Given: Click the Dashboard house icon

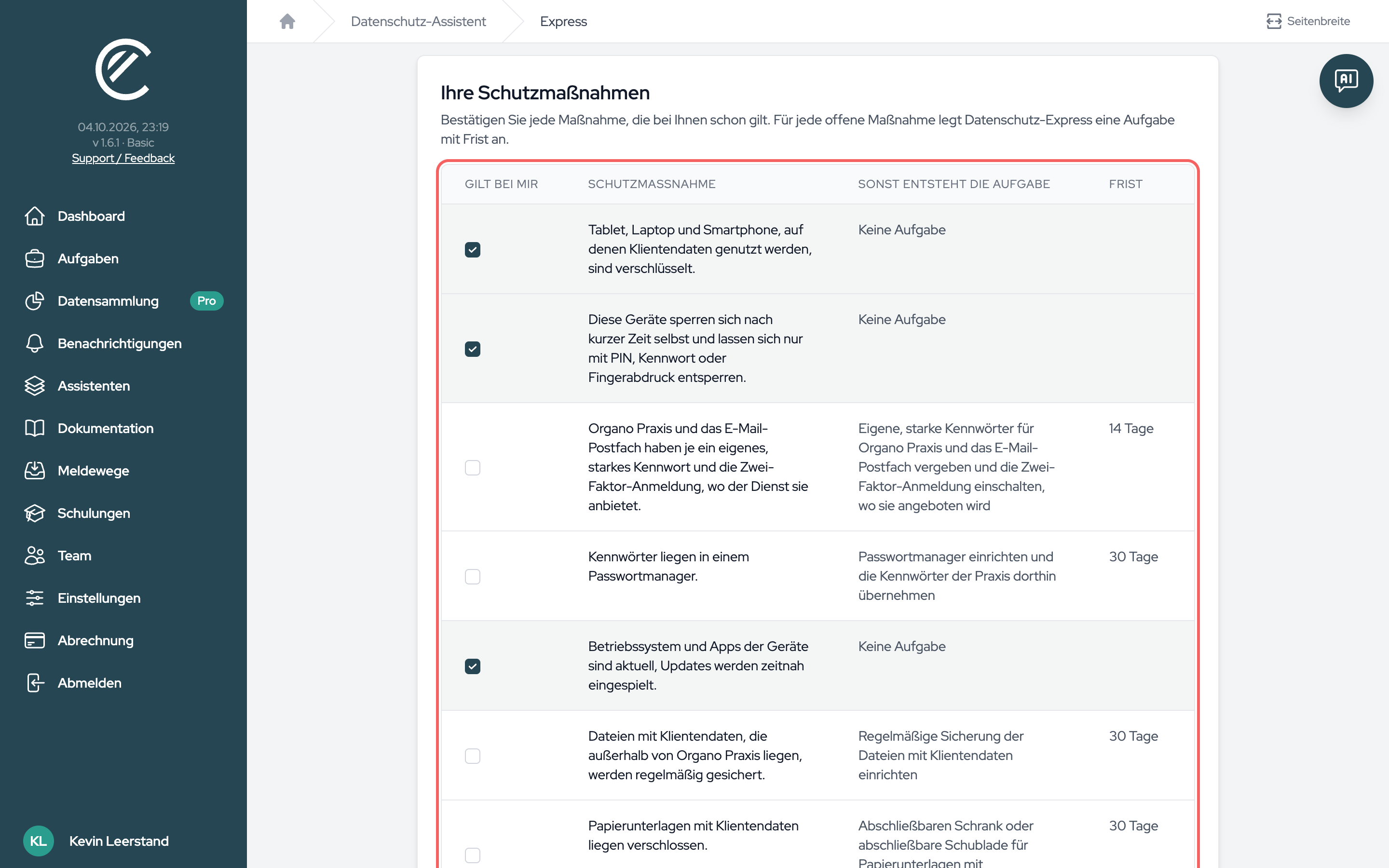Looking at the screenshot, I should coord(34,216).
